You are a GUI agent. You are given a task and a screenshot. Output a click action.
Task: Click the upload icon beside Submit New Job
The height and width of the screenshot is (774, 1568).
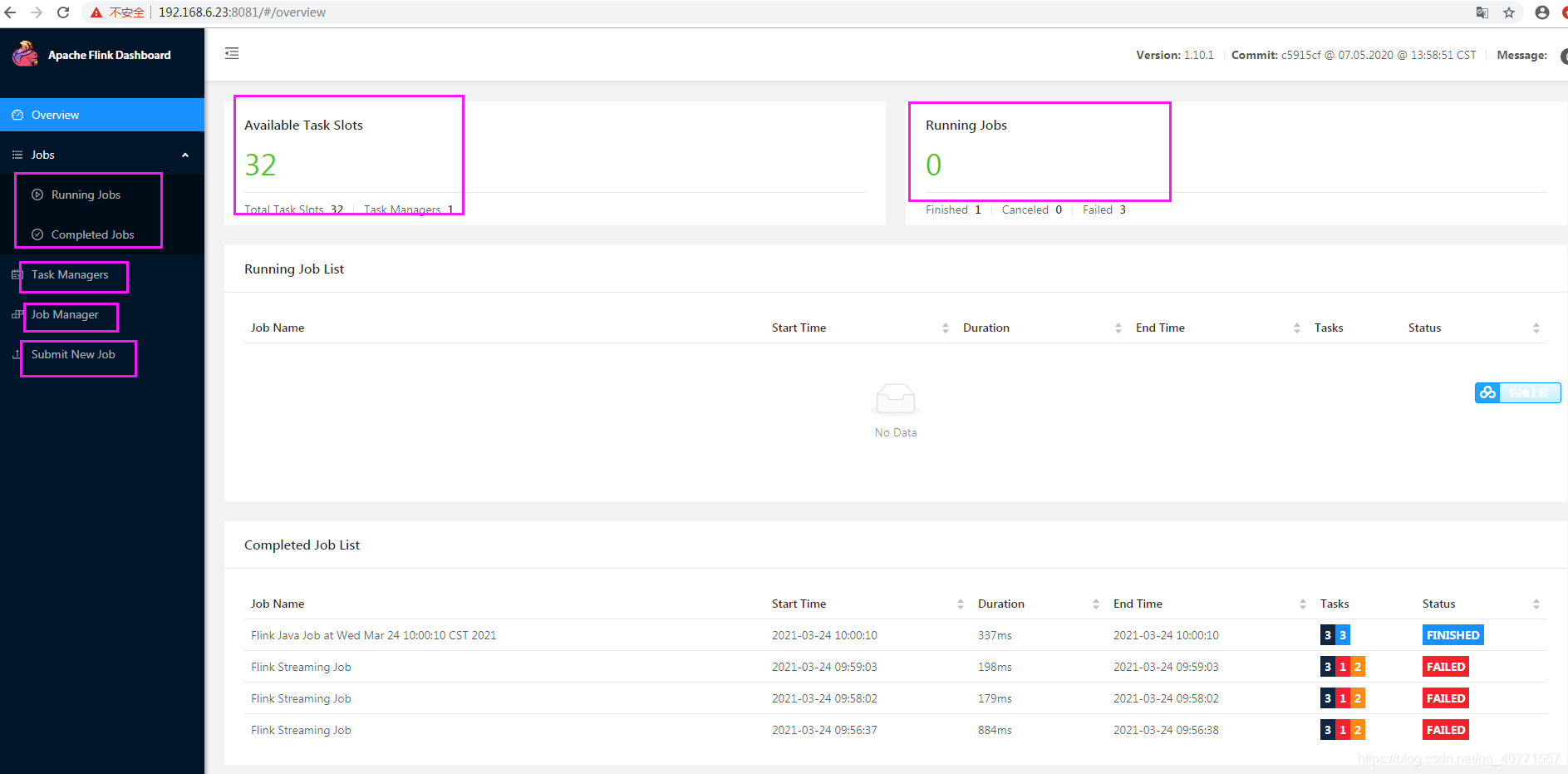(x=17, y=355)
